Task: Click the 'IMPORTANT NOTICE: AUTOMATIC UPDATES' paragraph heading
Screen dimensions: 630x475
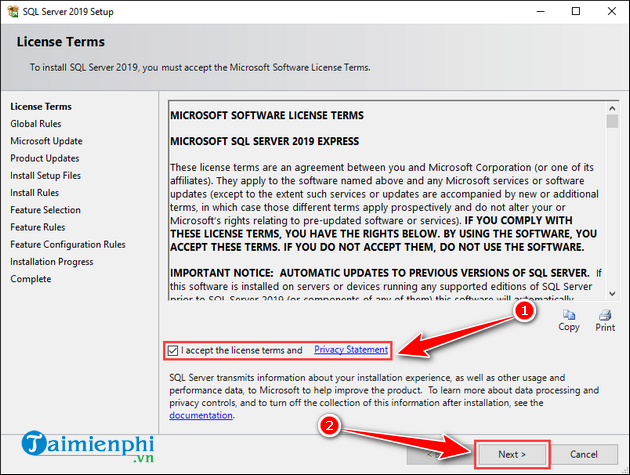Action: point(380,273)
